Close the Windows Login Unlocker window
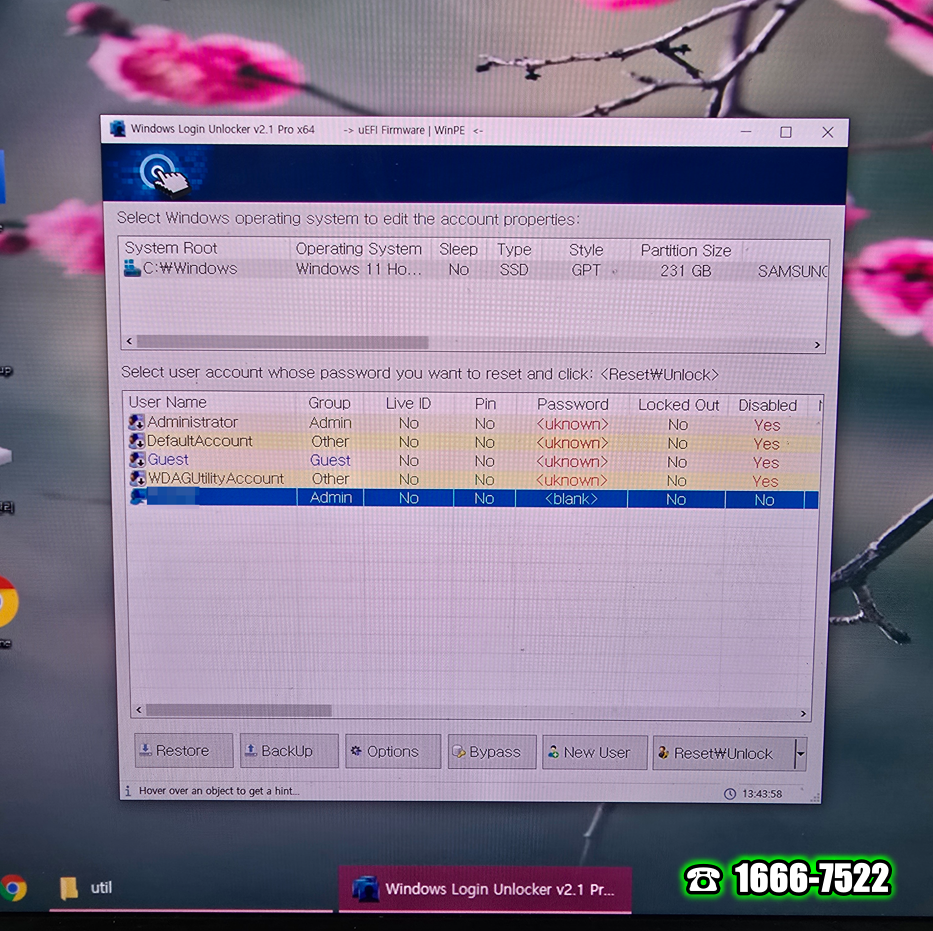The width and height of the screenshot is (933, 931). click(x=828, y=133)
